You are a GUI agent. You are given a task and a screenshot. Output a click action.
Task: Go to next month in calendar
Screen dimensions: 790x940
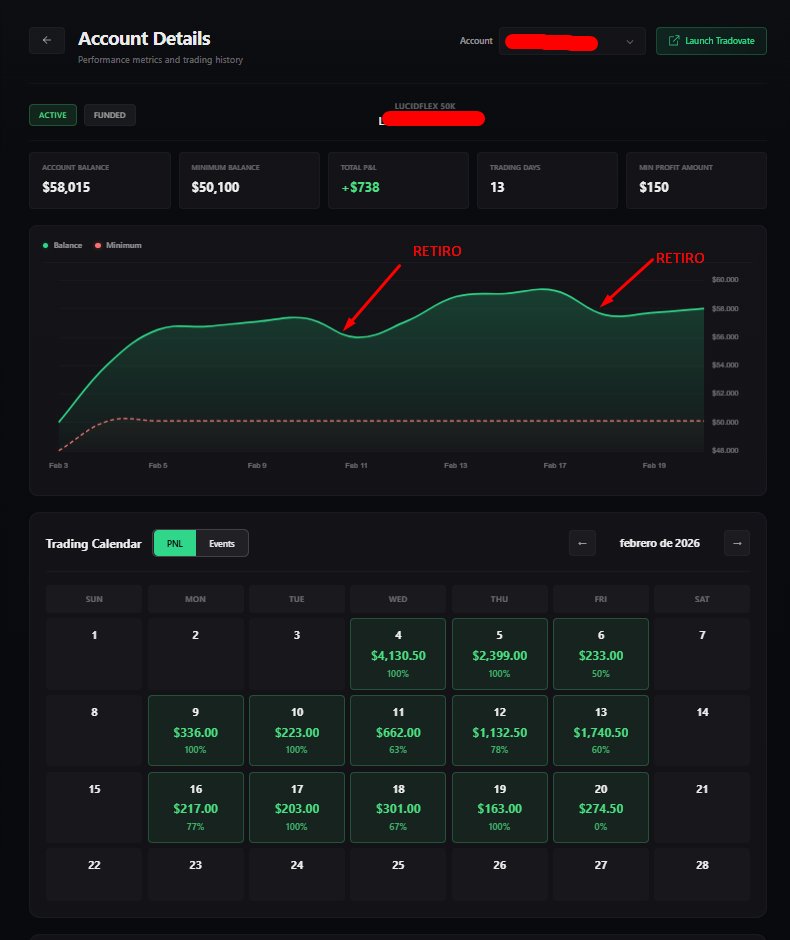737,543
